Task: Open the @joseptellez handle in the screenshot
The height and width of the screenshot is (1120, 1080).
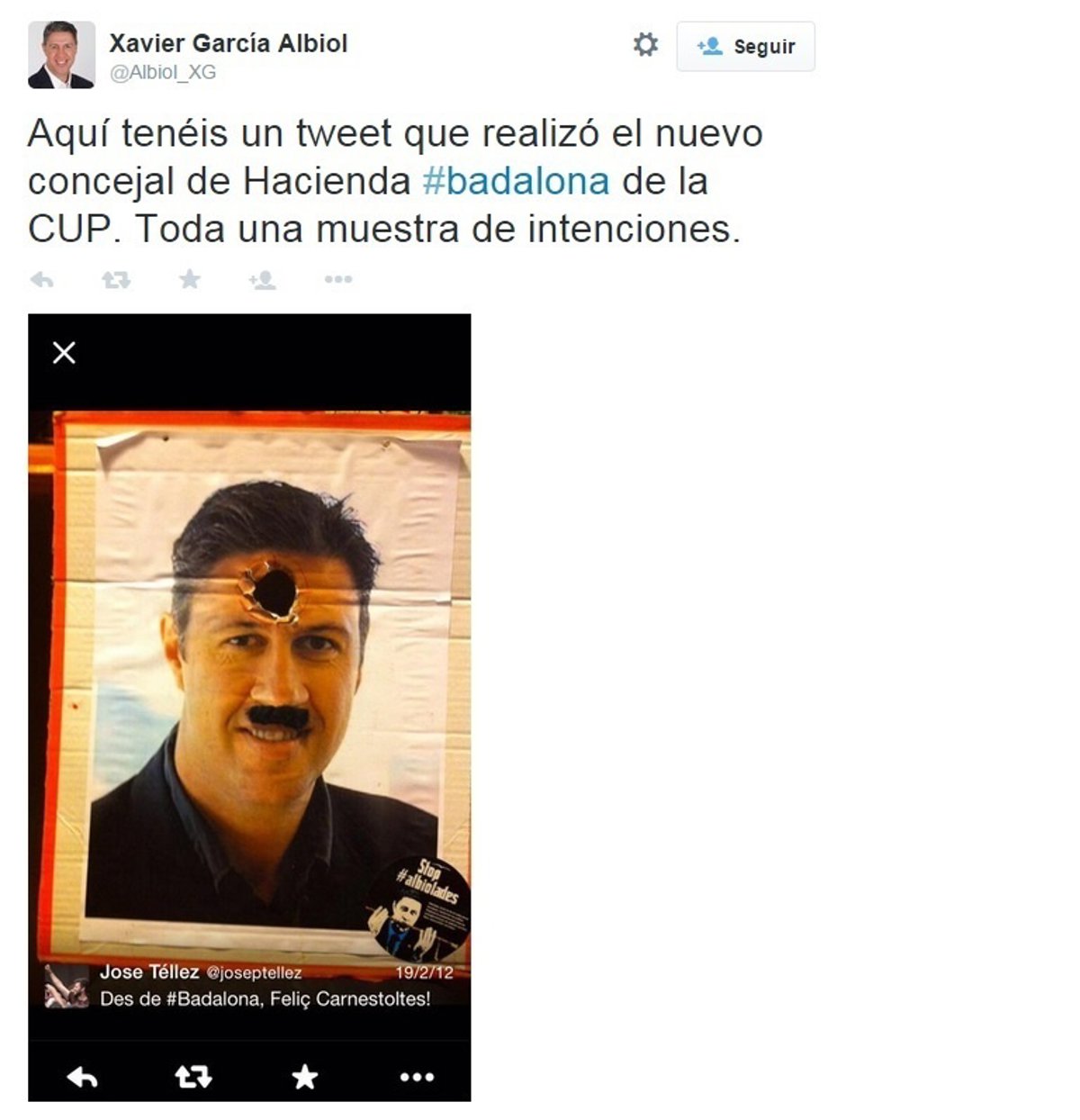Action: (x=255, y=973)
